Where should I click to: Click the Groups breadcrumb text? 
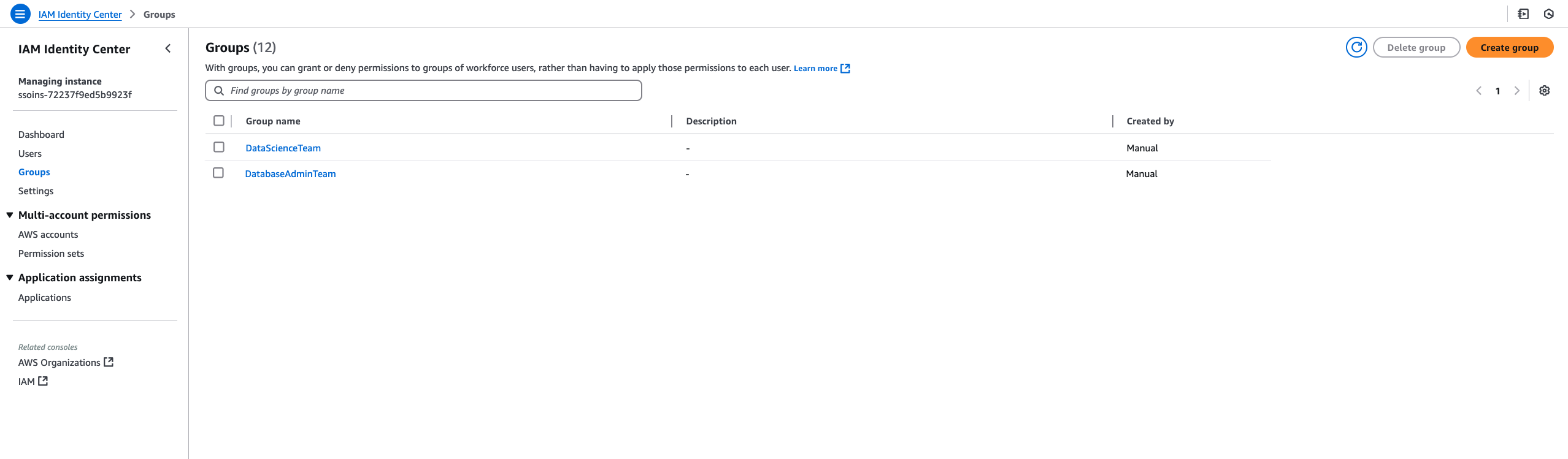[159, 15]
